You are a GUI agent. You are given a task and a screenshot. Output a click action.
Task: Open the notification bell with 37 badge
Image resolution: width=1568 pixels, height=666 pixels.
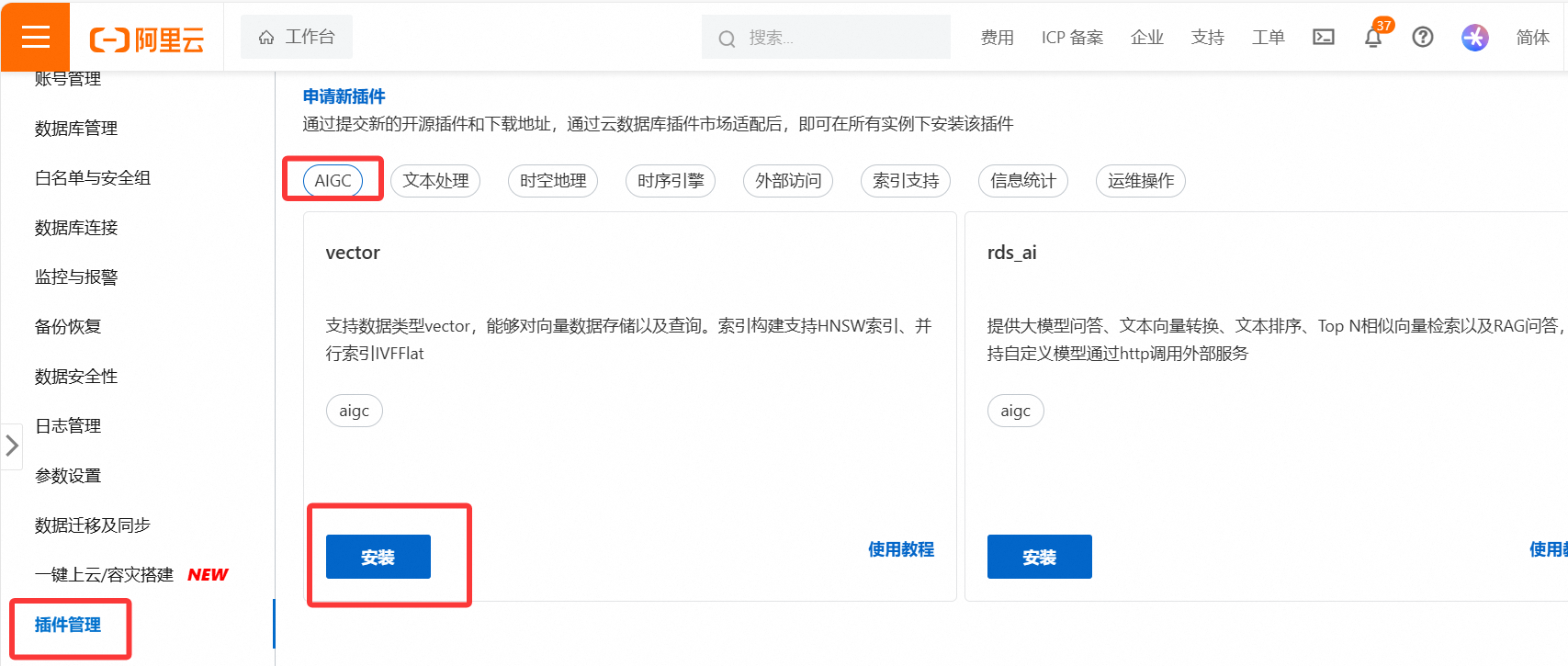click(1373, 38)
